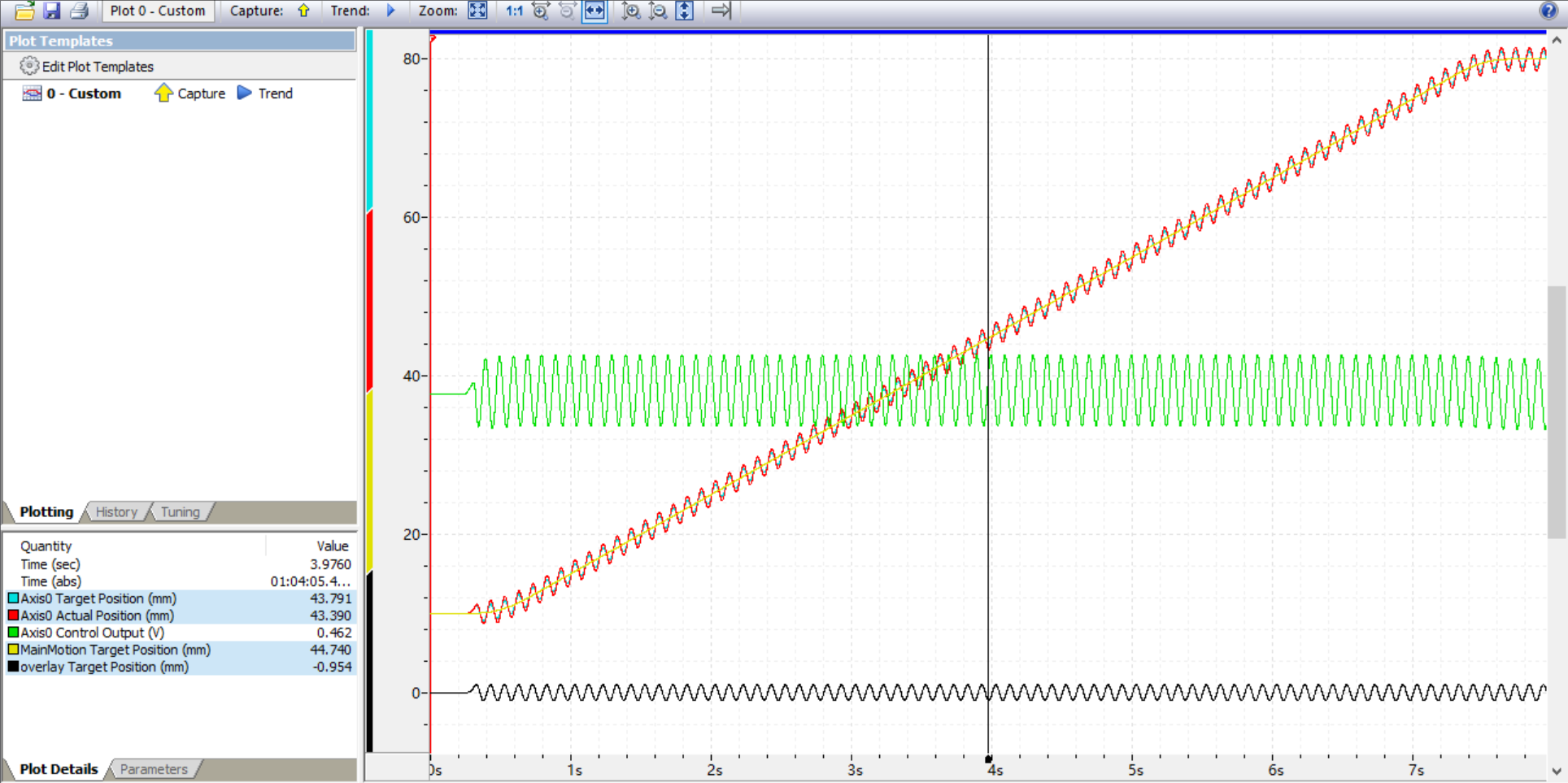Click the Edit Plot Templates gear icon
The width and height of the screenshot is (1568, 783).
click(x=29, y=66)
